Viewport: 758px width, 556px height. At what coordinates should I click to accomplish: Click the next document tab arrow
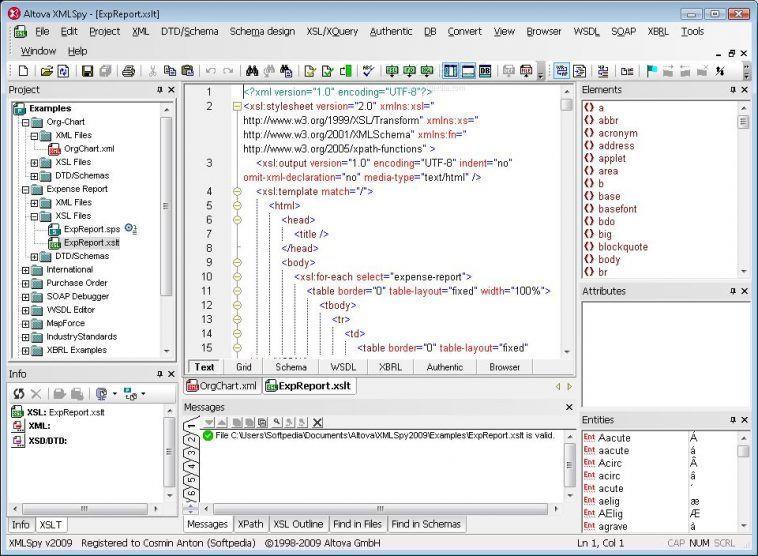pos(569,386)
